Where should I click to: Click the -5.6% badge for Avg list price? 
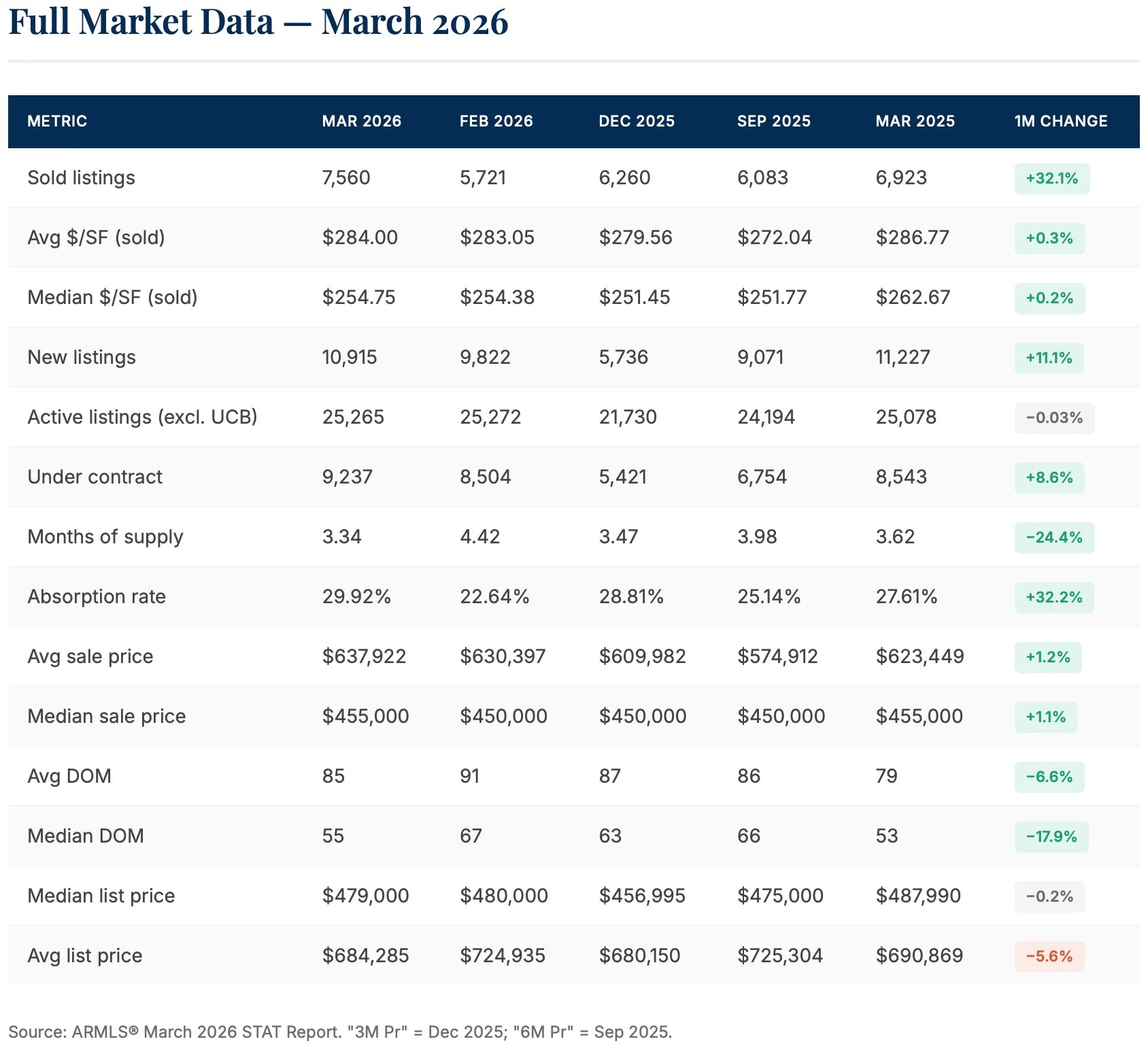[1050, 956]
